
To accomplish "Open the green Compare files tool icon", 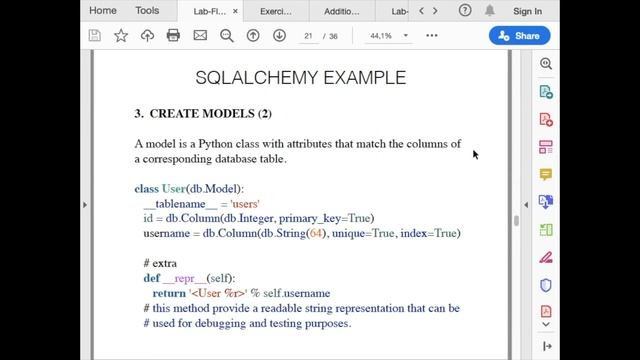I will (x=546, y=230).
